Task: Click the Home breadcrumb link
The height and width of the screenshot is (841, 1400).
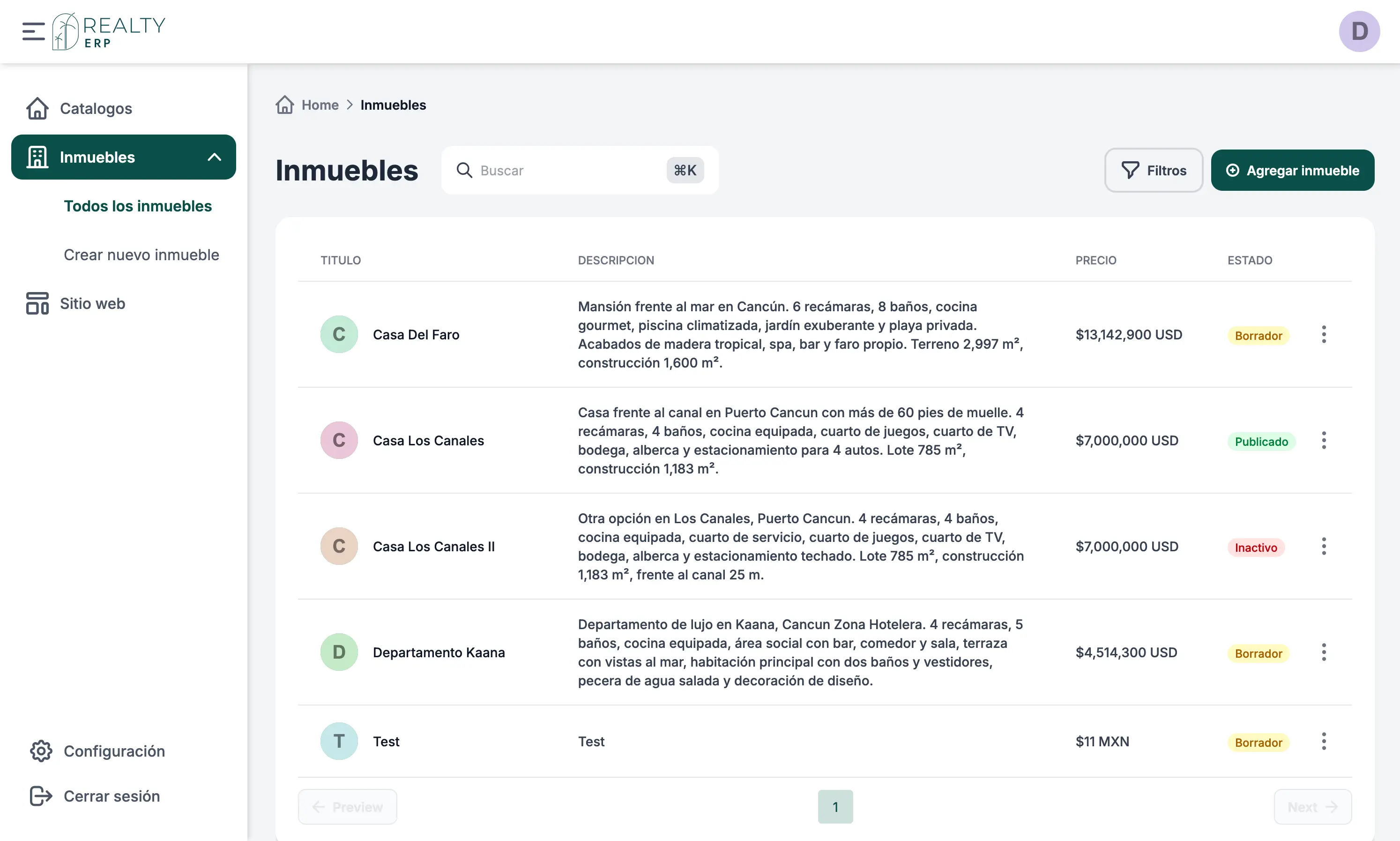Action: pyautogui.click(x=320, y=105)
